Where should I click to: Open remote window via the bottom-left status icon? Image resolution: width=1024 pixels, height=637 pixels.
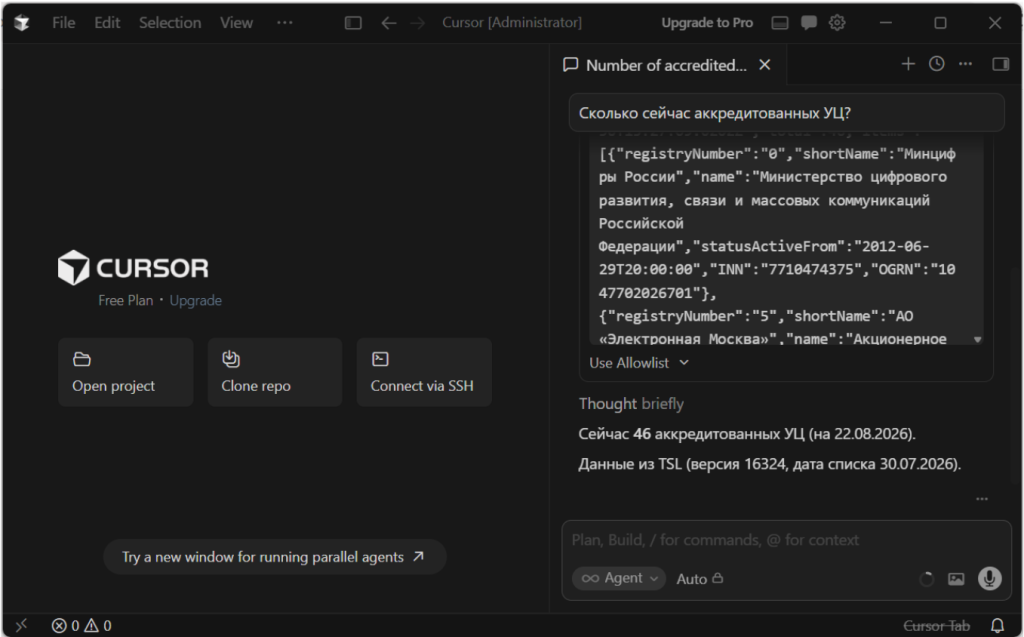[21, 625]
